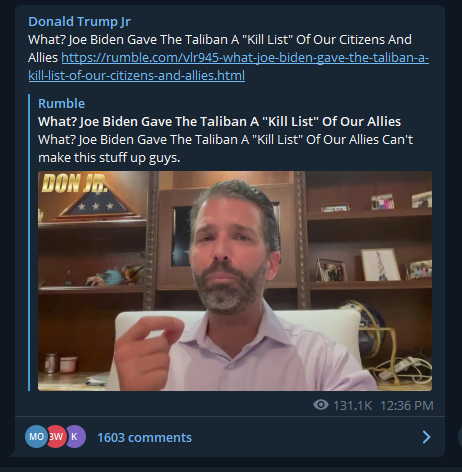This screenshot has width=462, height=472.
Task: Click the eye views icon
Action: 321,405
